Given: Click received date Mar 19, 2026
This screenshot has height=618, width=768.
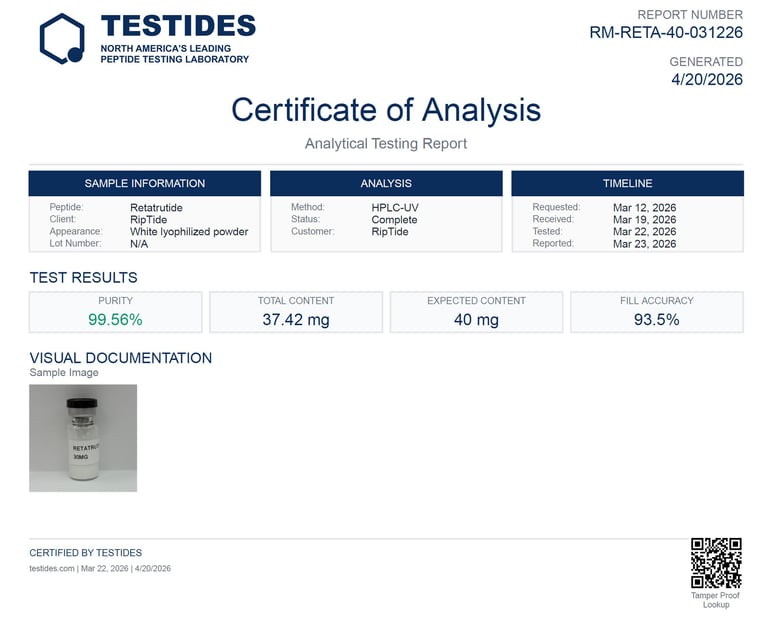Looking at the screenshot, I should (x=645, y=219).
